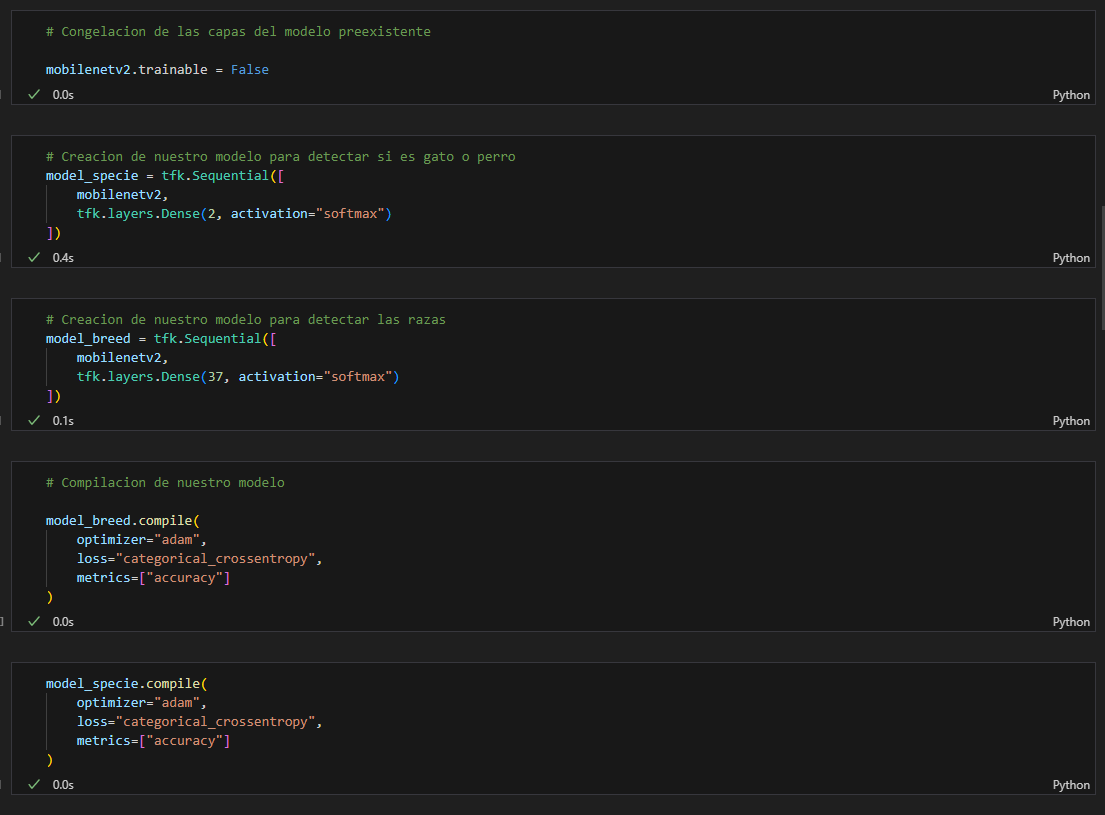The width and height of the screenshot is (1105, 815).
Task: Click the checkmark under the model_specie.compile cell
Action: click(34, 784)
